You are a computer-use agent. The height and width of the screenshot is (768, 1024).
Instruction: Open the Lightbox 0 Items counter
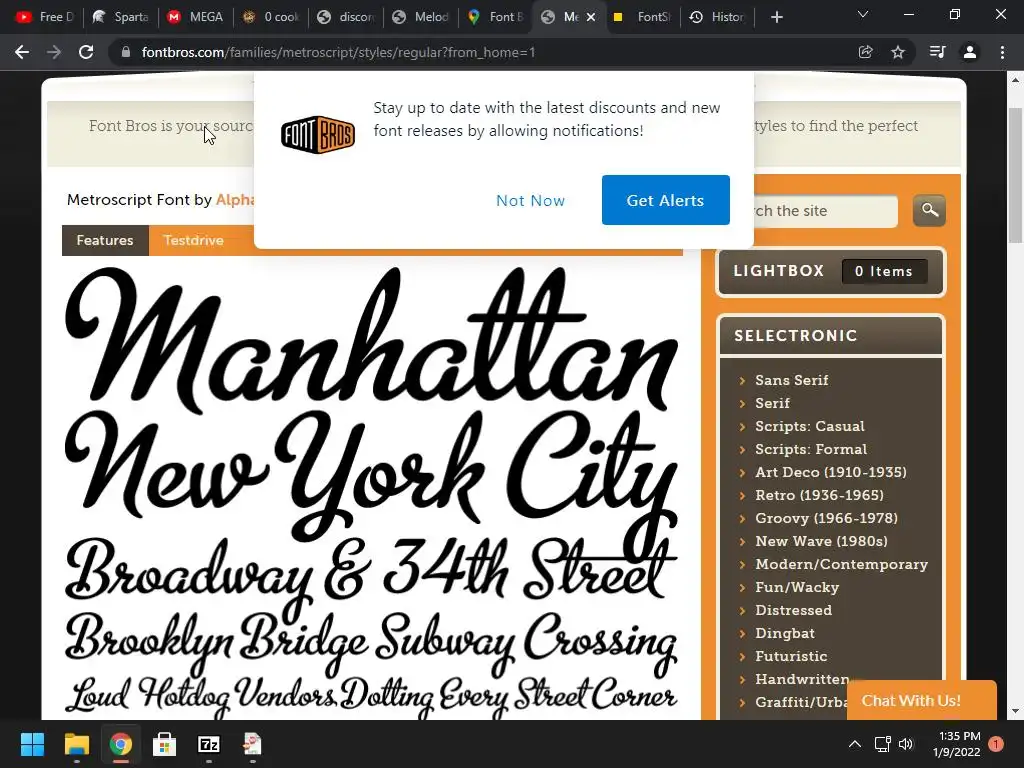click(884, 271)
